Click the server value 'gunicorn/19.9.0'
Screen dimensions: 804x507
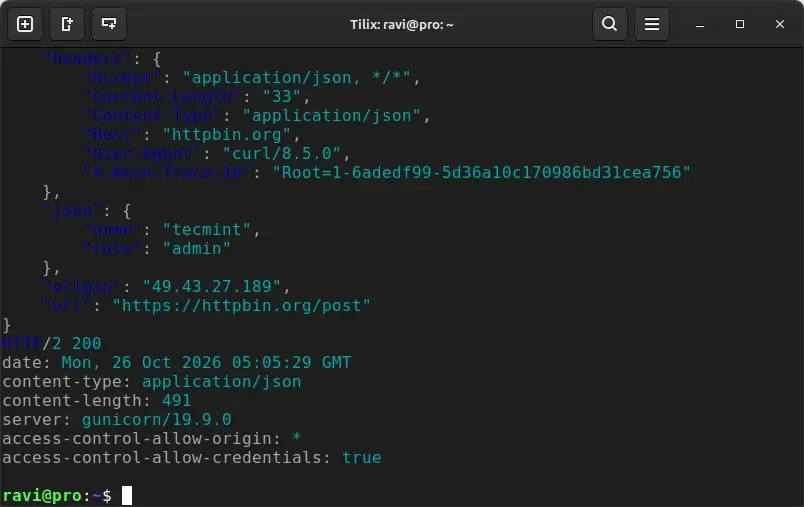tap(156, 419)
